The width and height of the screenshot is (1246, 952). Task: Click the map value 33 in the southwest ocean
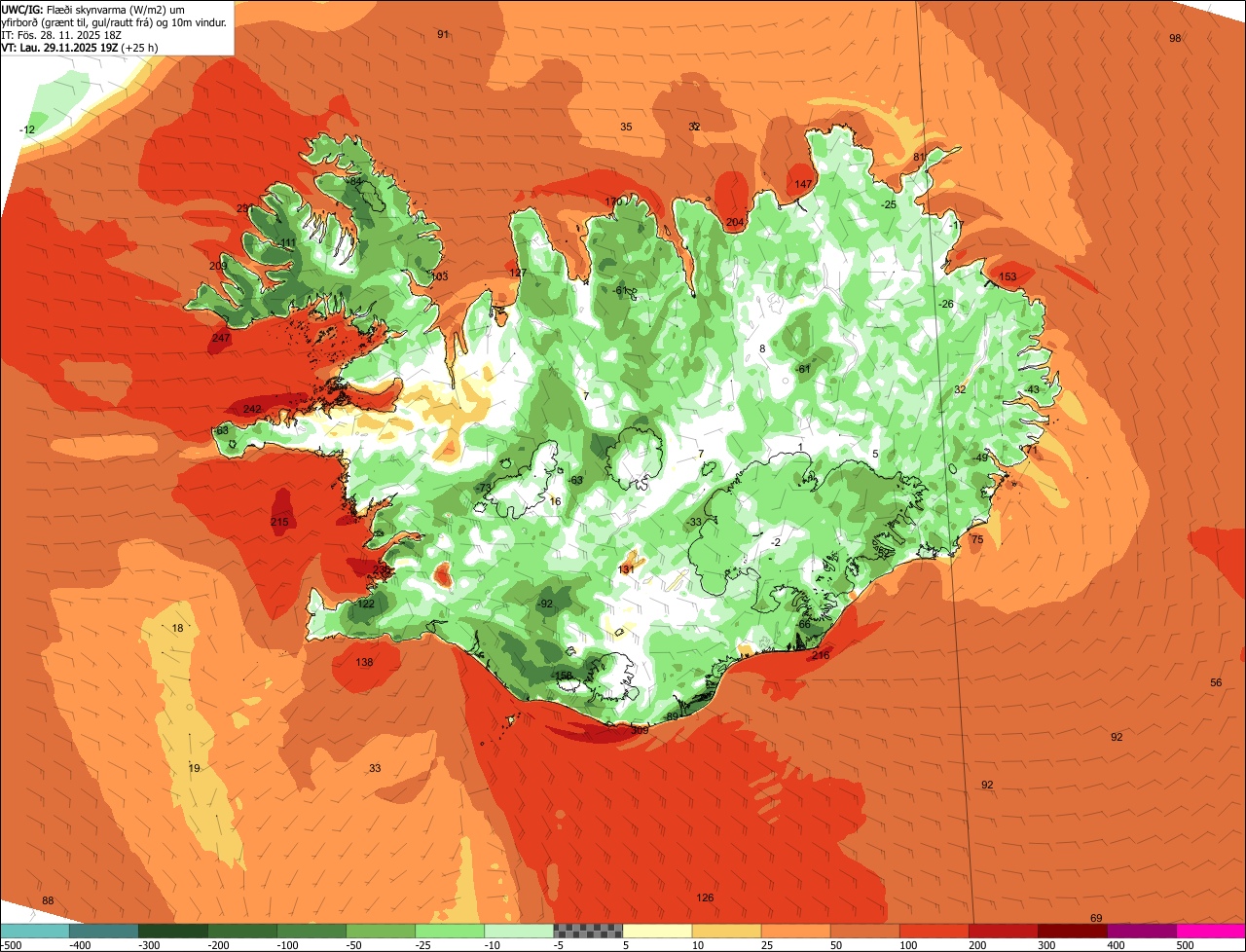[375, 768]
